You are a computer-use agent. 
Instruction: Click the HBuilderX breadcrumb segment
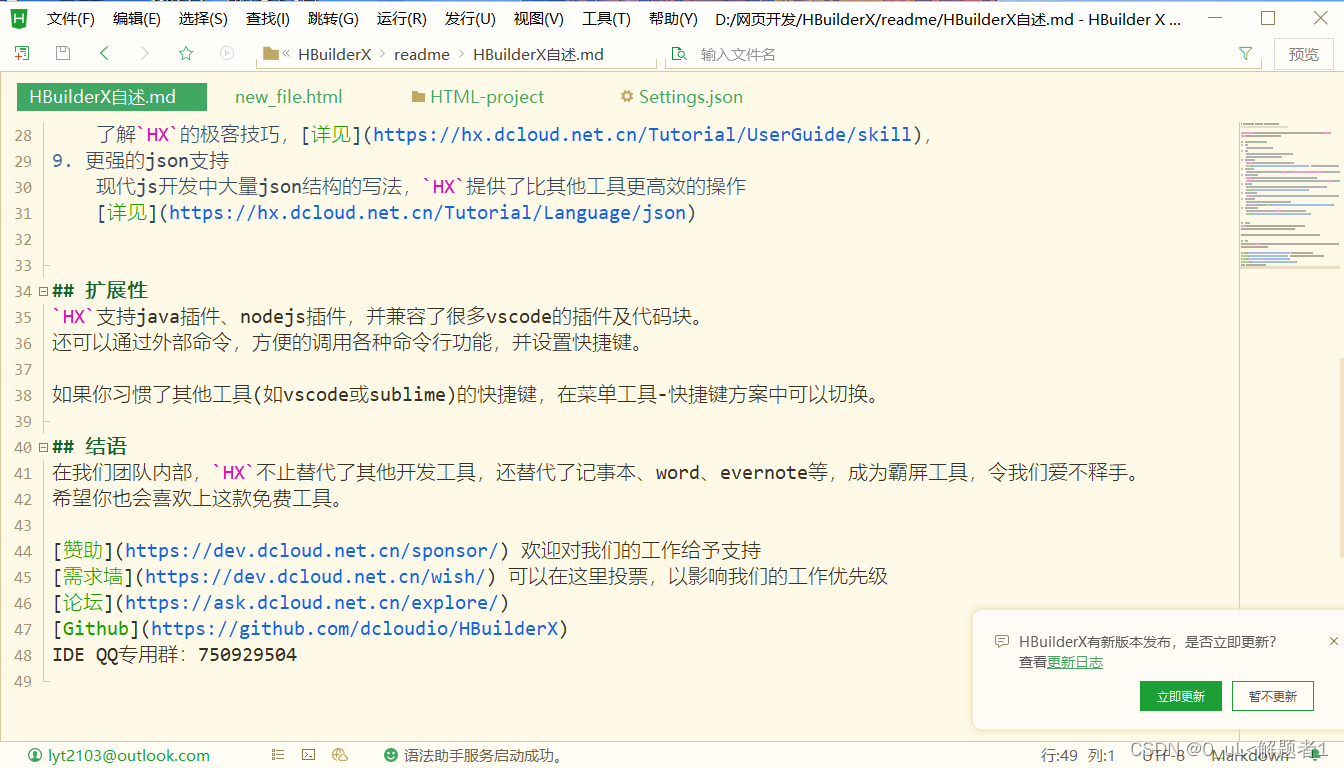pos(335,54)
